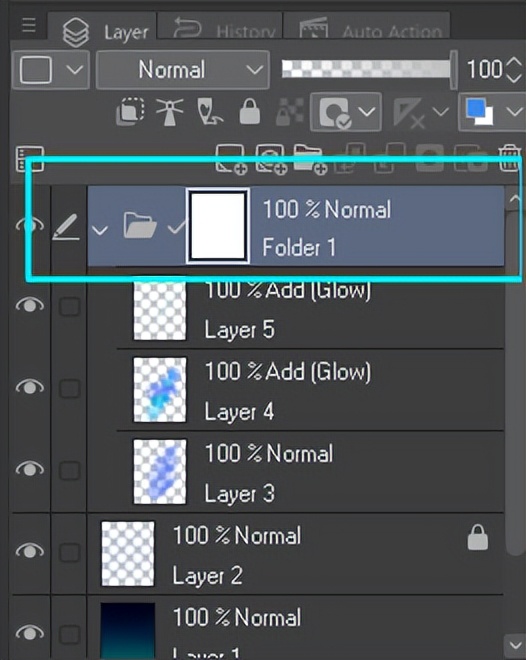526x660 pixels.
Task: Click the Folder 1 mask thumbnail
Action: (218, 226)
